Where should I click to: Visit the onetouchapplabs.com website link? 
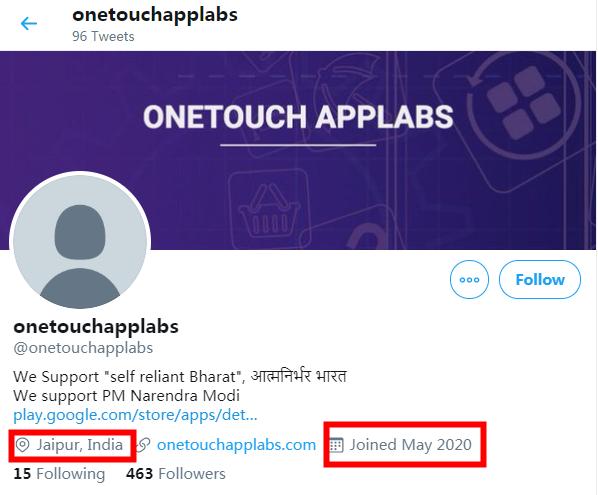tap(236, 445)
